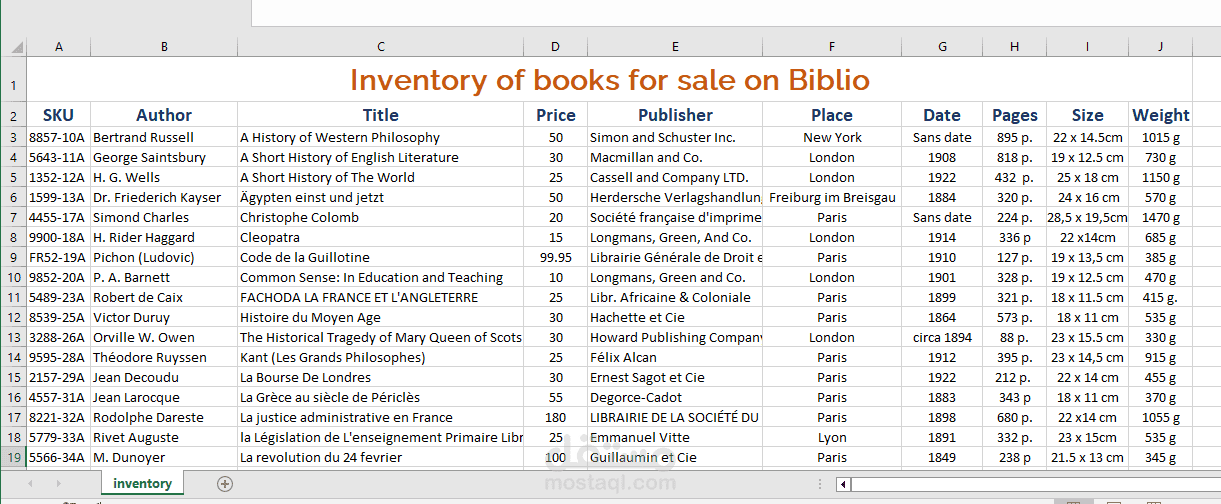
Task: Click previous sheet navigation arrow
Action: click(30, 484)
